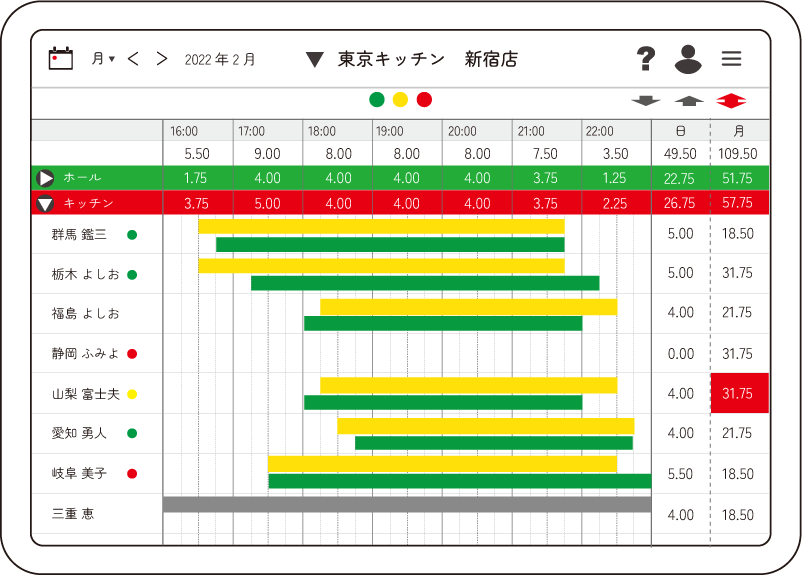
Task: Toggle the red status filter circle
Action: click(x=424, y=99)
